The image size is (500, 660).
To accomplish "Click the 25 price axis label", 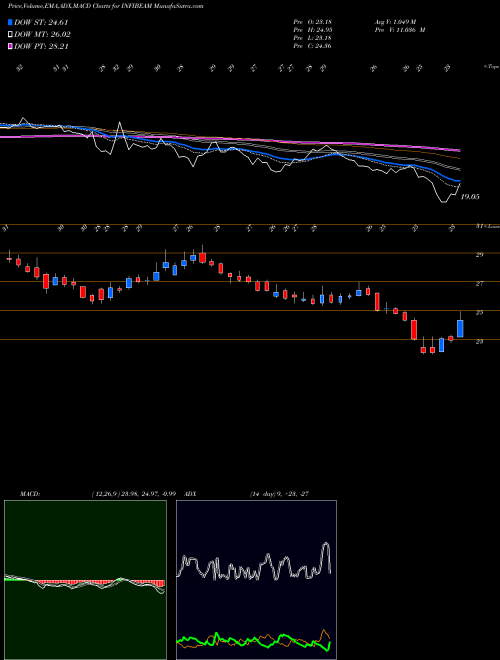I will tap(479, 312).
